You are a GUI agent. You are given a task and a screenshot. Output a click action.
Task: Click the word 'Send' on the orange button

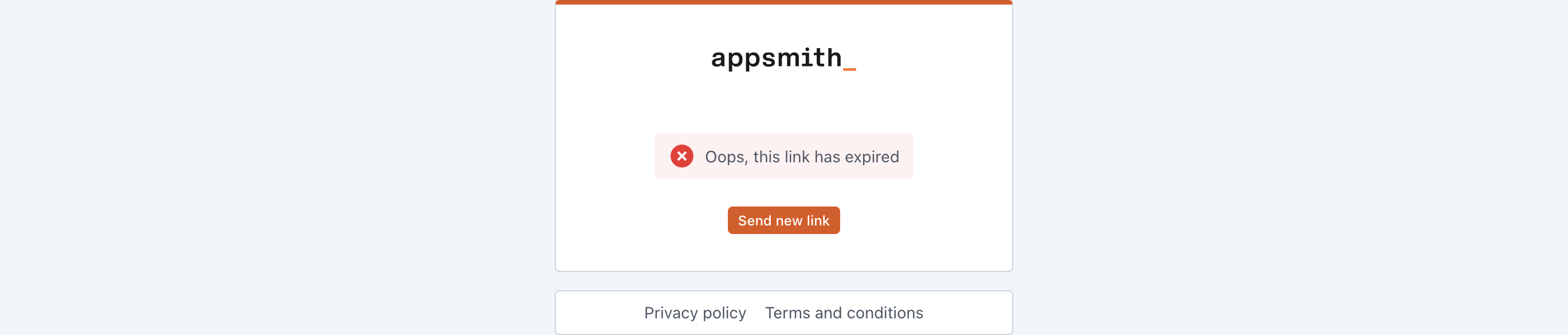(755, 220)
